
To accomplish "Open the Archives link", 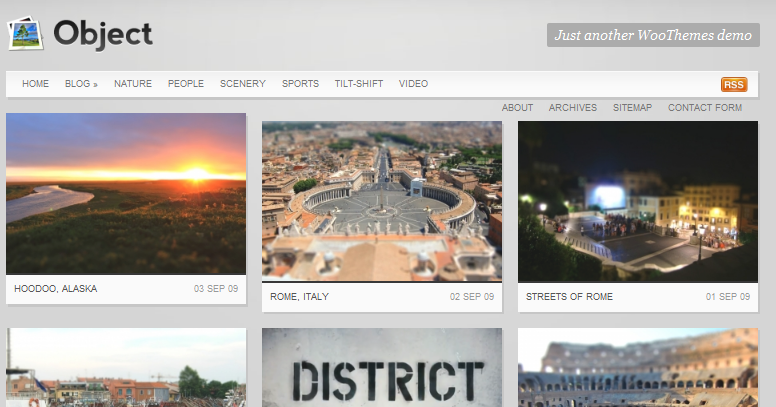I will point(573,107).
